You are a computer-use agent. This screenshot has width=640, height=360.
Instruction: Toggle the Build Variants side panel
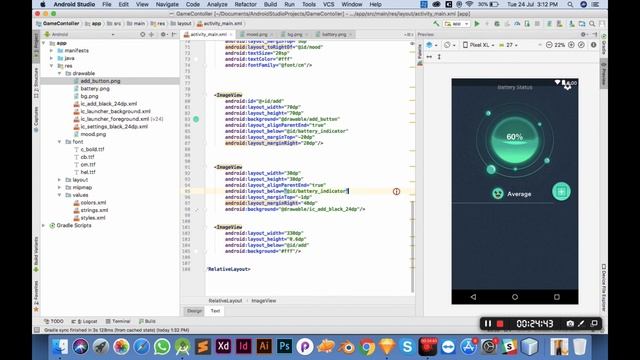pos(36,255)
